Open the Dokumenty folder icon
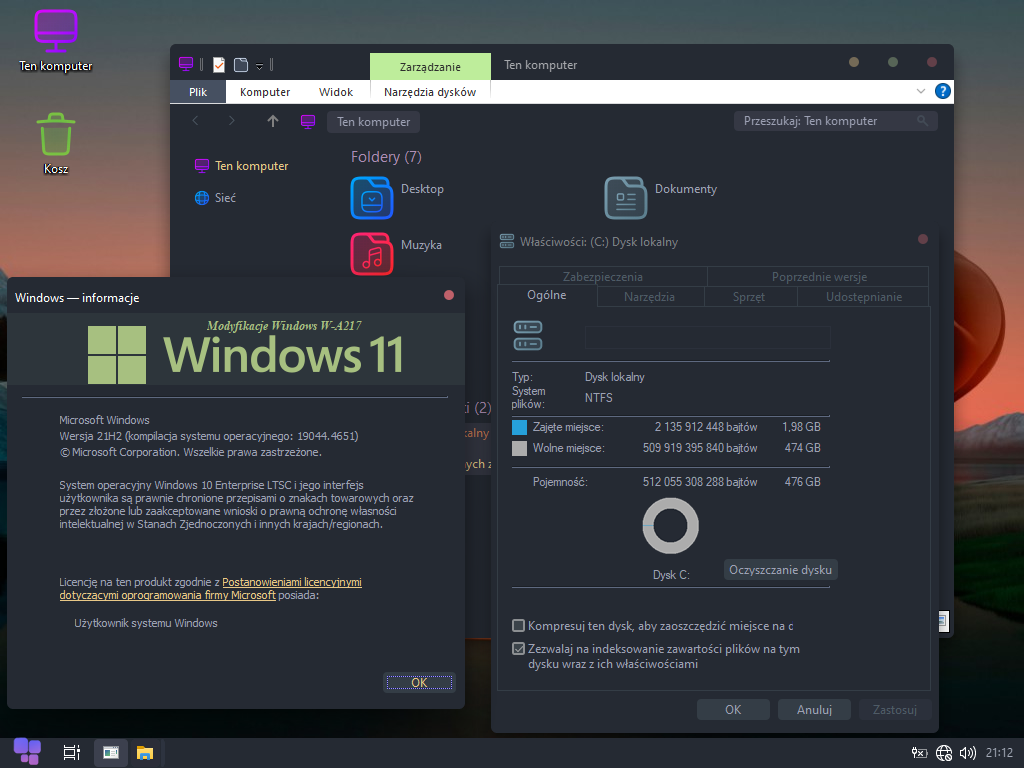Screen dimensions: 1024x768 [x=626, y=197]
